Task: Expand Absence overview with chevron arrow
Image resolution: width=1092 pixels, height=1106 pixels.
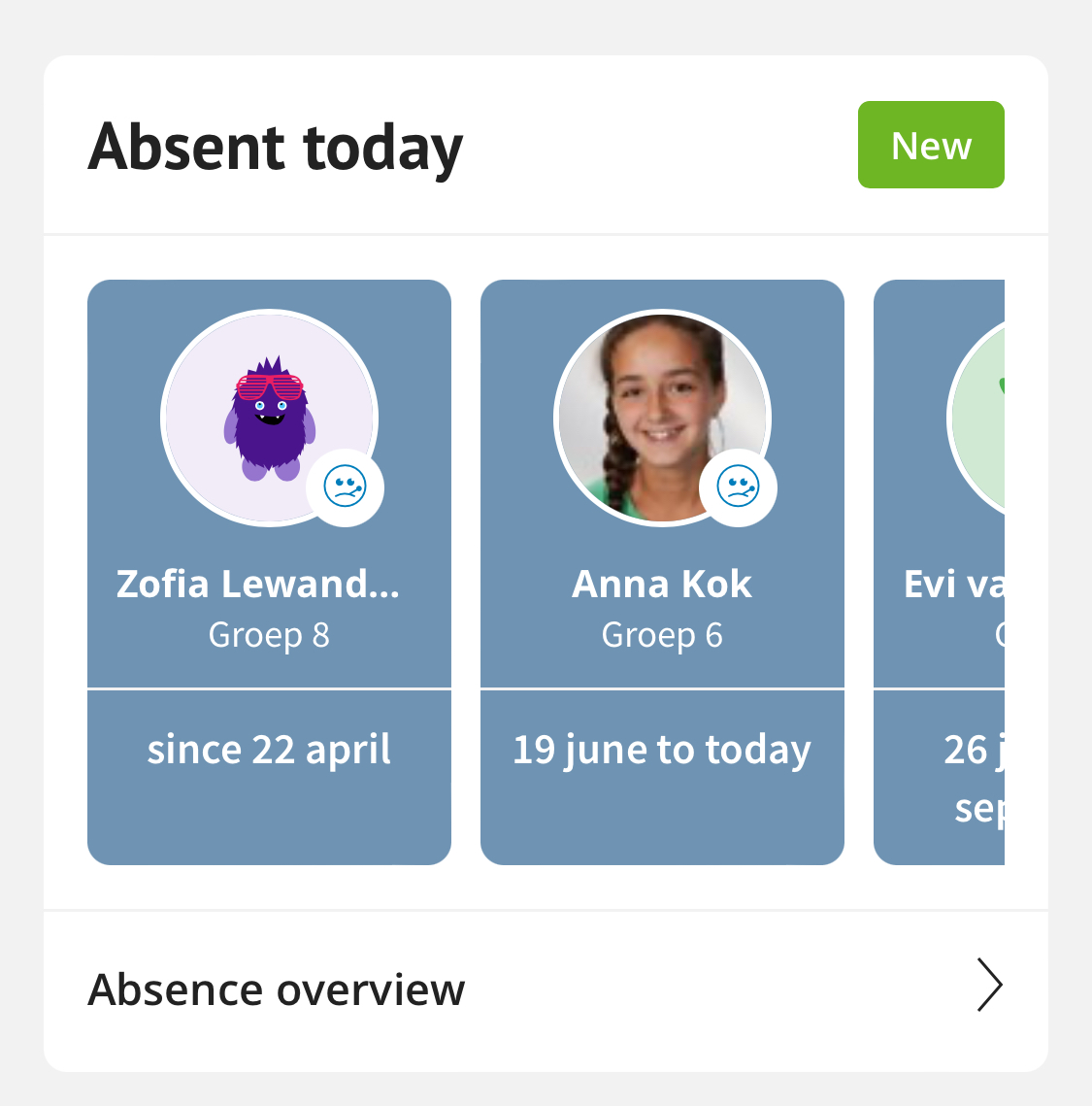Action: tap(990, 985)
